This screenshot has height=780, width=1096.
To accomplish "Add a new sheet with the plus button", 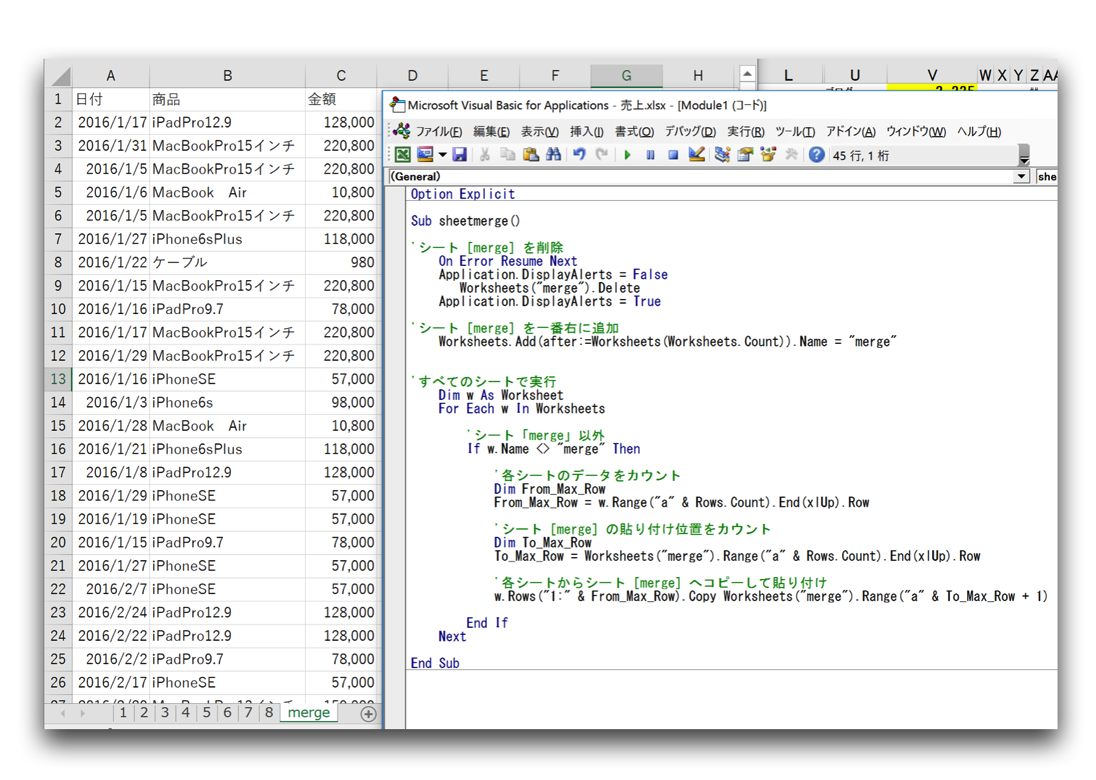I will 368,714.
